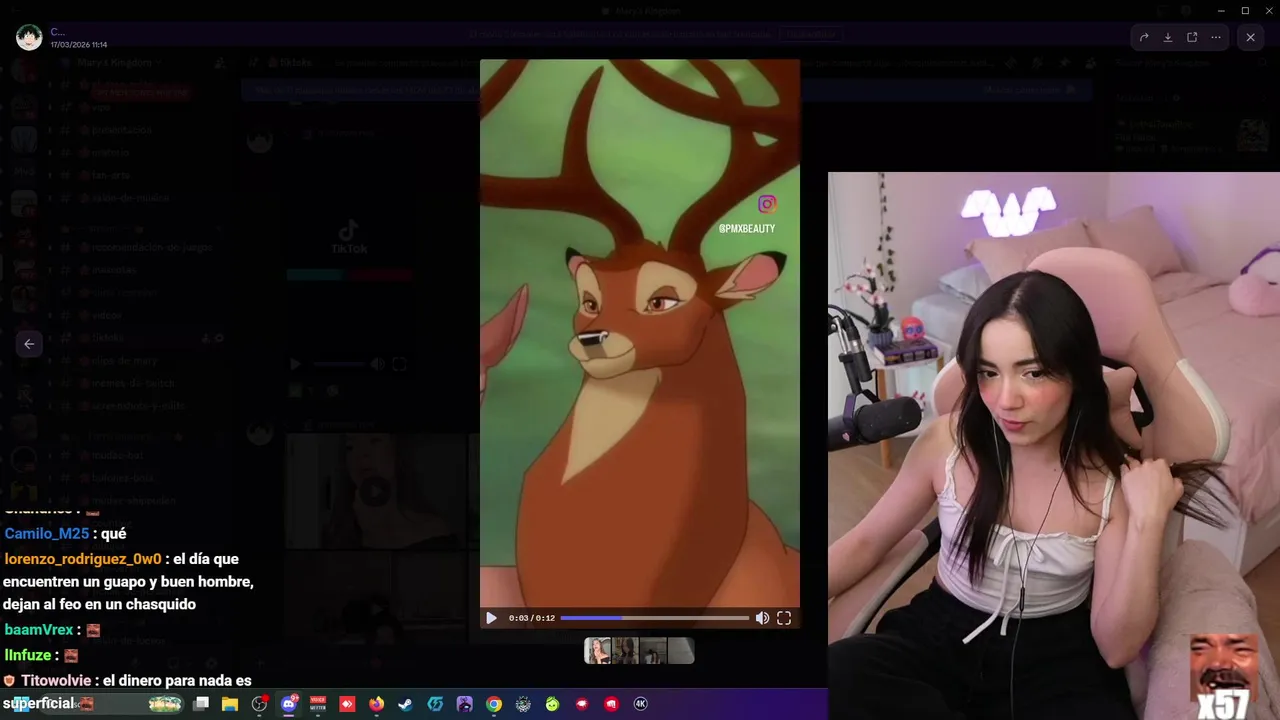Viewport: 1280px width, 720px height.
Task: Download the media with the download icon
Action: pyautogui.click(x=1168, y=37)
